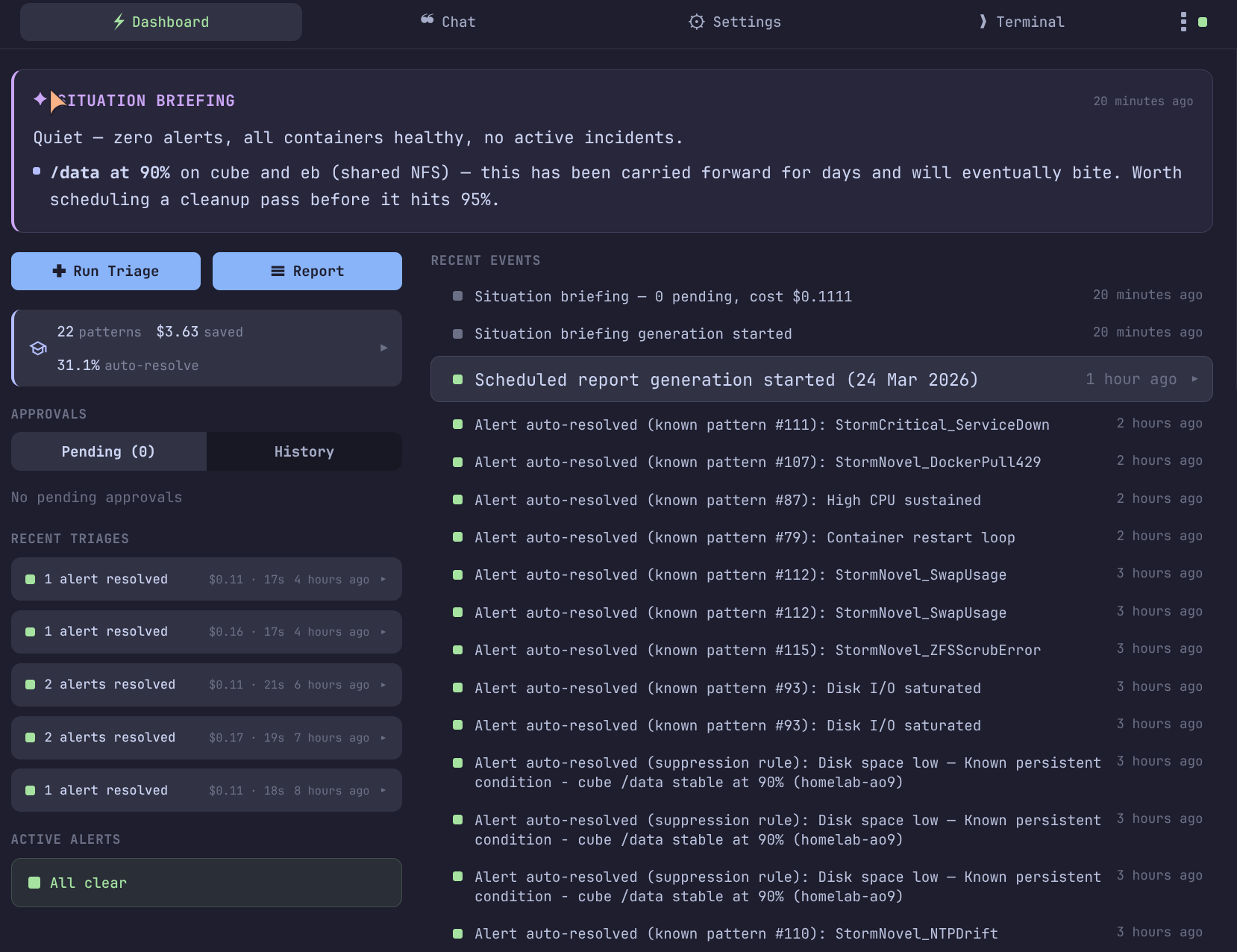
Task: Click the Run Triage button
Action: (x=105, y=271)
